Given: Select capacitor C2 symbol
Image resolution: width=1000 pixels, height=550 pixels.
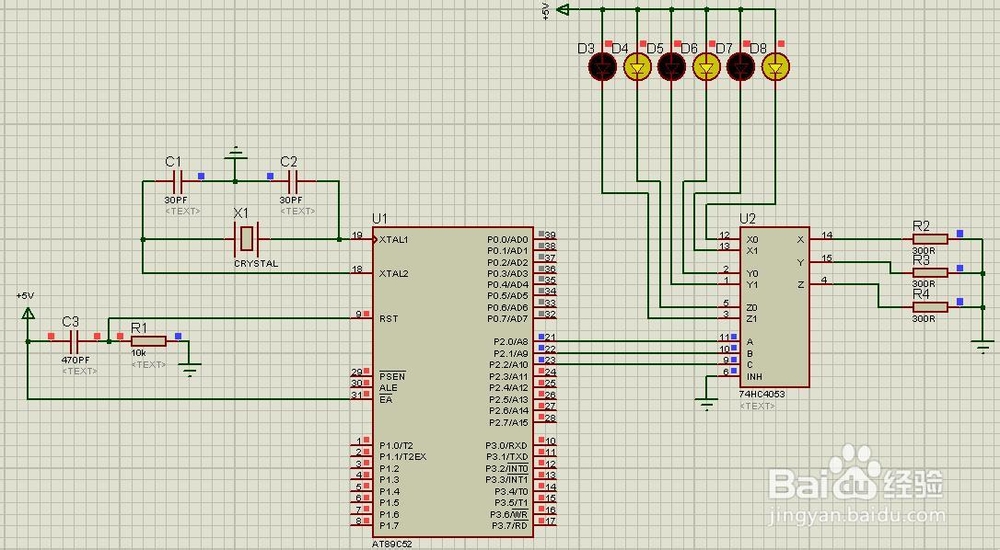Looking at the screenshot, I should click(292, 181).
